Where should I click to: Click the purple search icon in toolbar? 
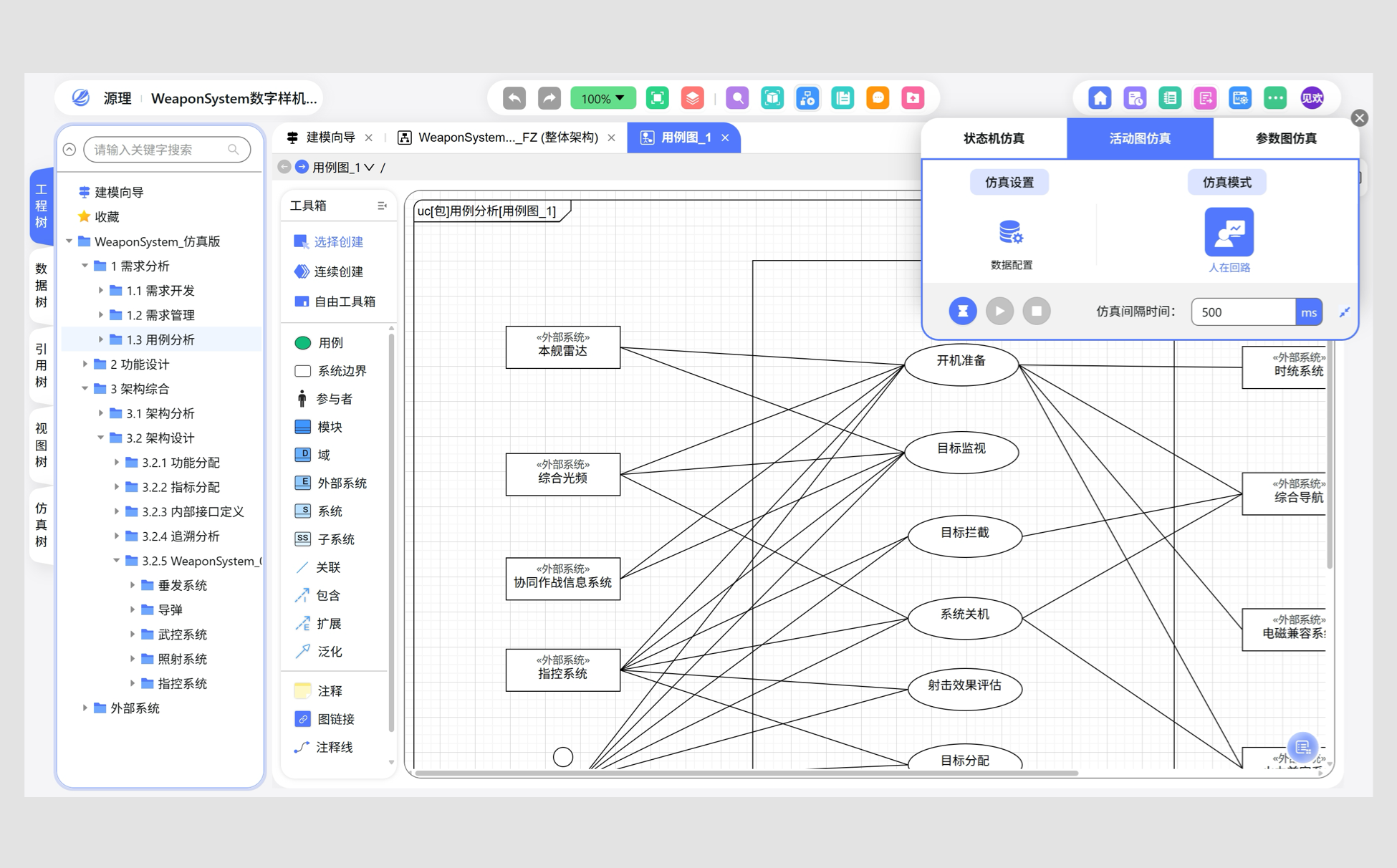(737, 98)
